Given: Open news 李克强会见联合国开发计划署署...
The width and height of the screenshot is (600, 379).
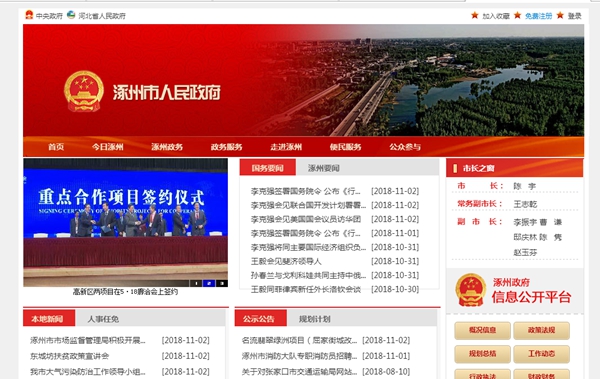Looking at the screenshot, I should coord(308,205).
